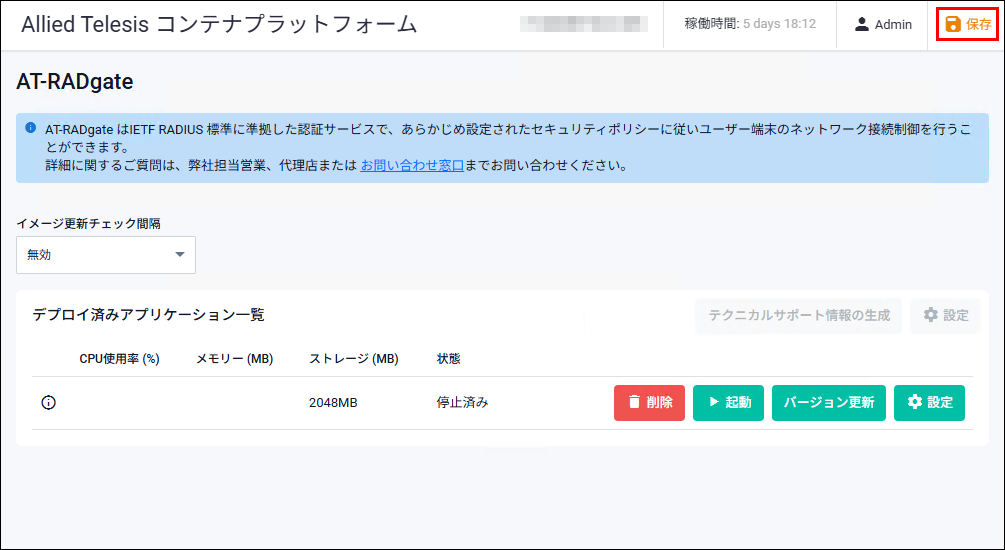Start the application with 起動 button
The height and width of the screenshot is (550, 1005).
(728, 403)
